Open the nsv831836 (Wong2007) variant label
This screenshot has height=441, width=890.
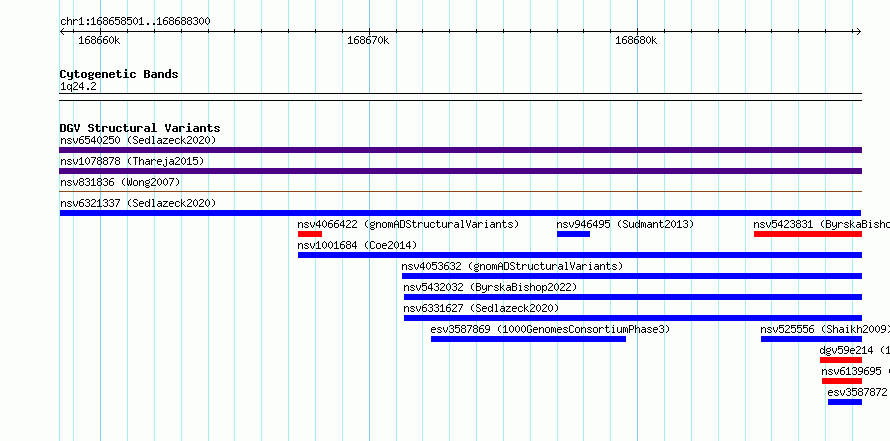point(120,182)
